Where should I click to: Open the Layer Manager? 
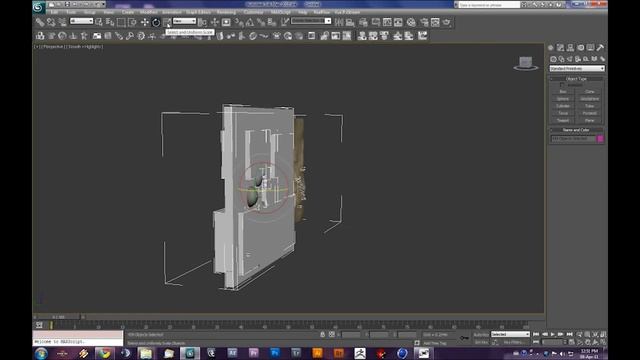point(363,22)
